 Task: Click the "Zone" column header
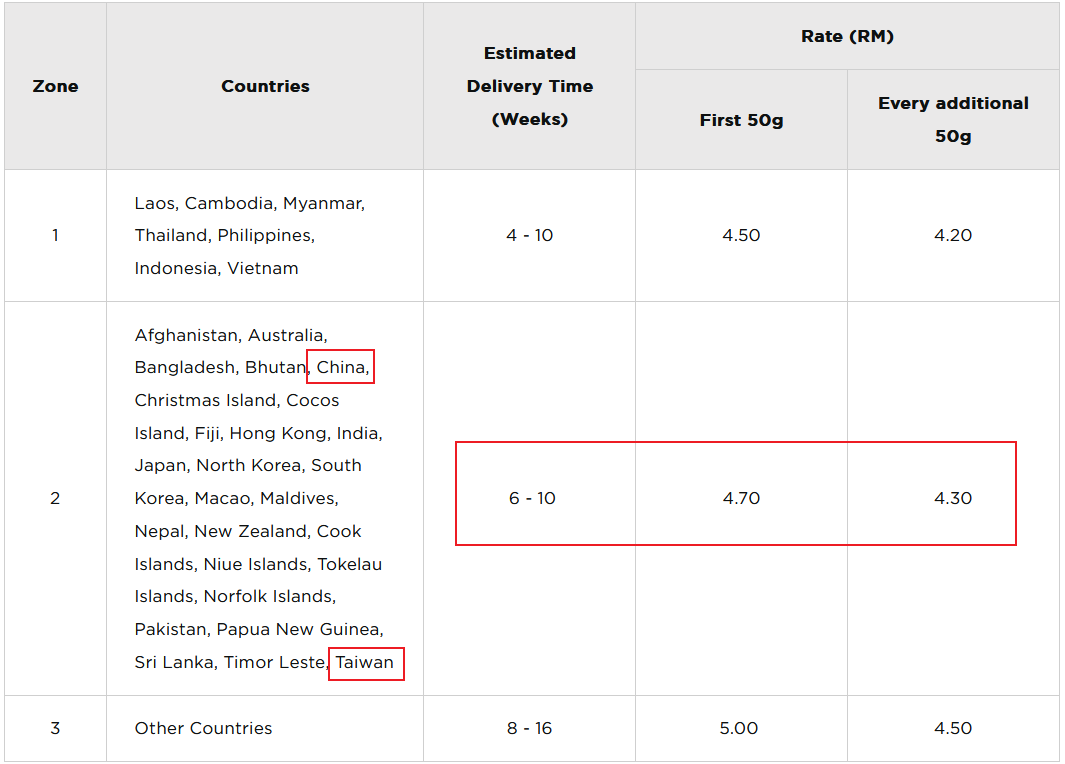[x=55, y=86]
